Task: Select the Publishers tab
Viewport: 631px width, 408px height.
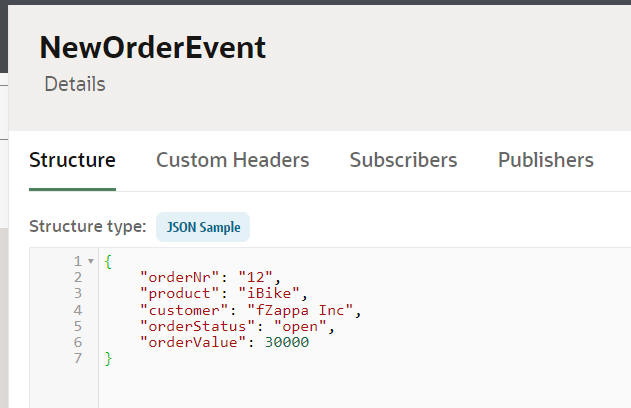Action: point(545,160)
